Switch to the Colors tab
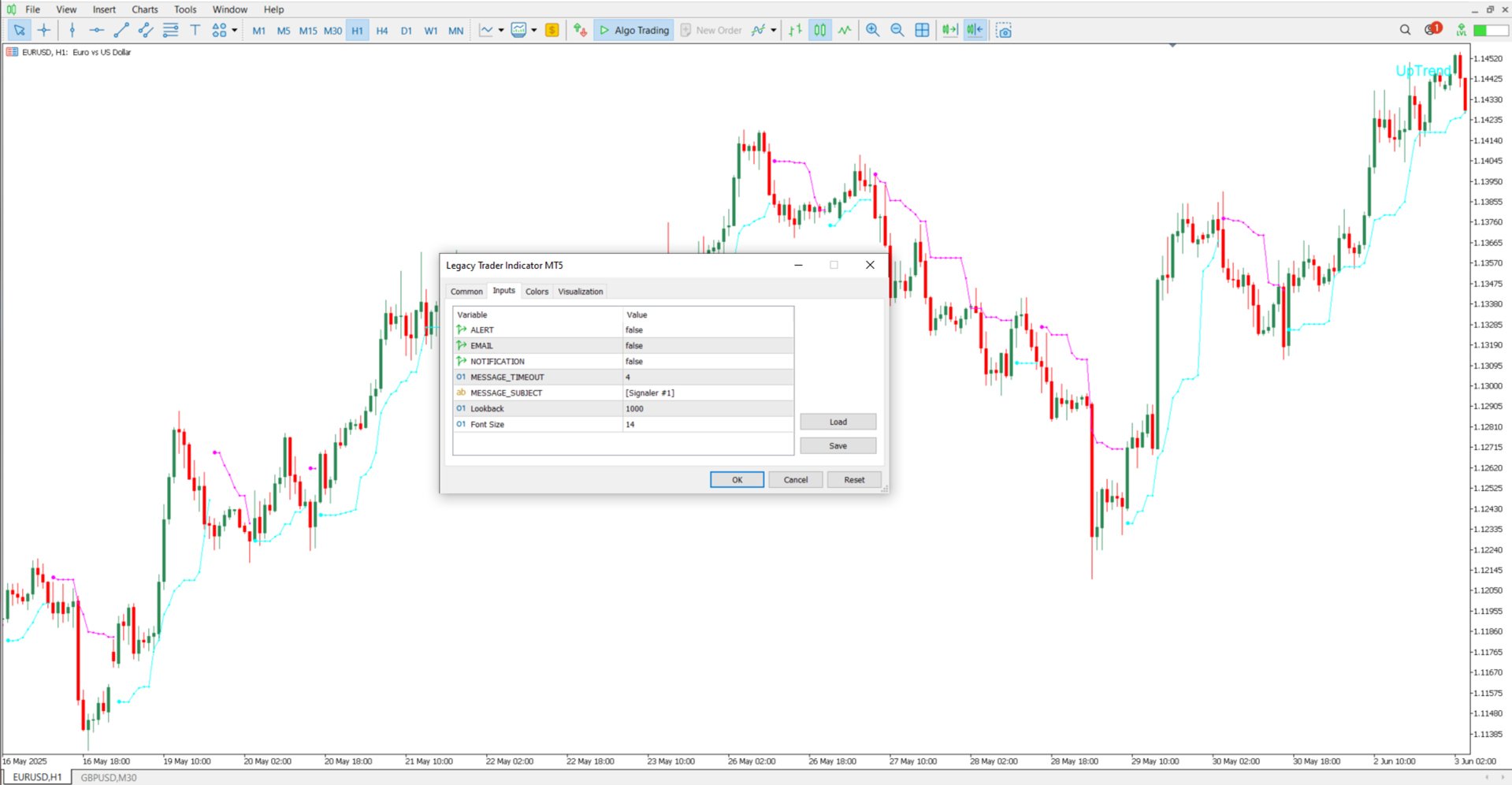The height and width of the screenshot is (785, 1512). 537,291
